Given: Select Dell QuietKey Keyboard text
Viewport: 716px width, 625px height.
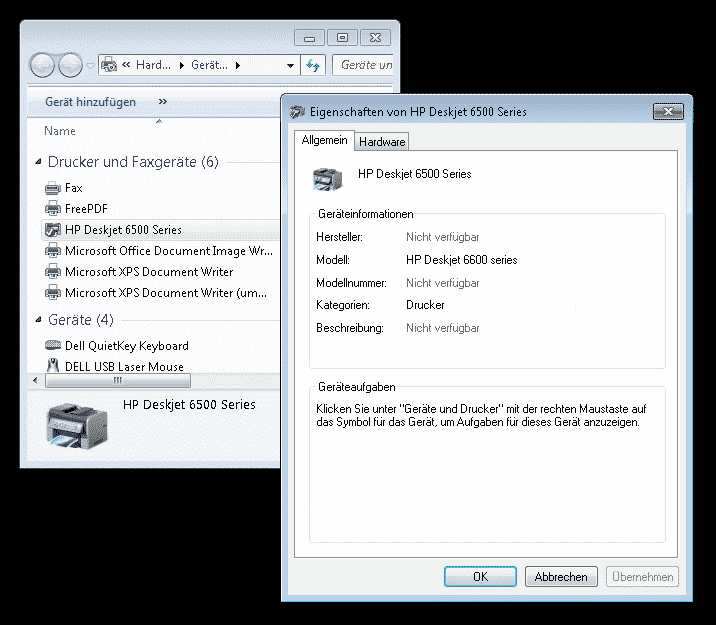Looking at the screenshot, I should (x=127, y=346).
